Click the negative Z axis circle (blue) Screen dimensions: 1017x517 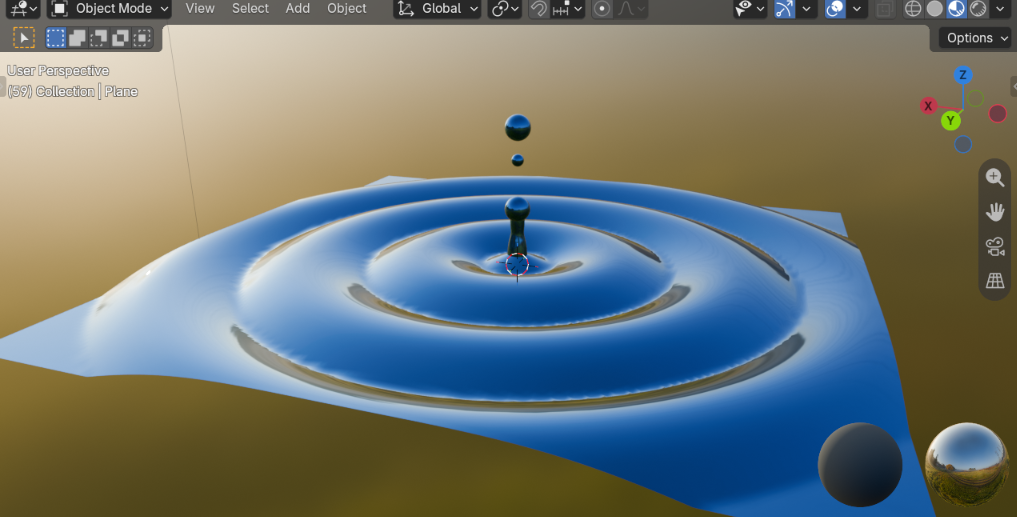point(963,144)
